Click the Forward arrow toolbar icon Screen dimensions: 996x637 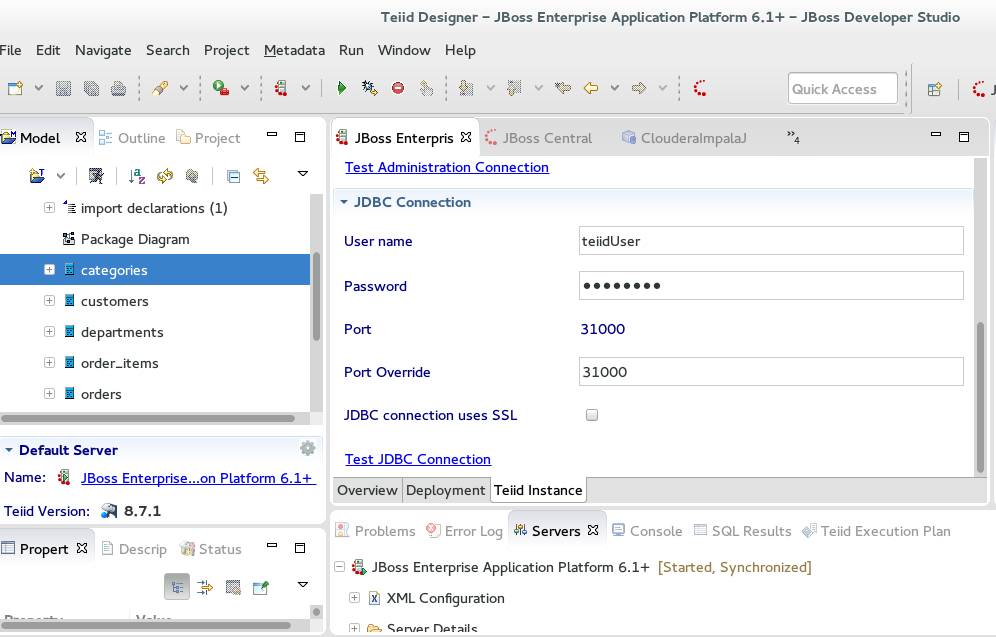tap(638, 88)
